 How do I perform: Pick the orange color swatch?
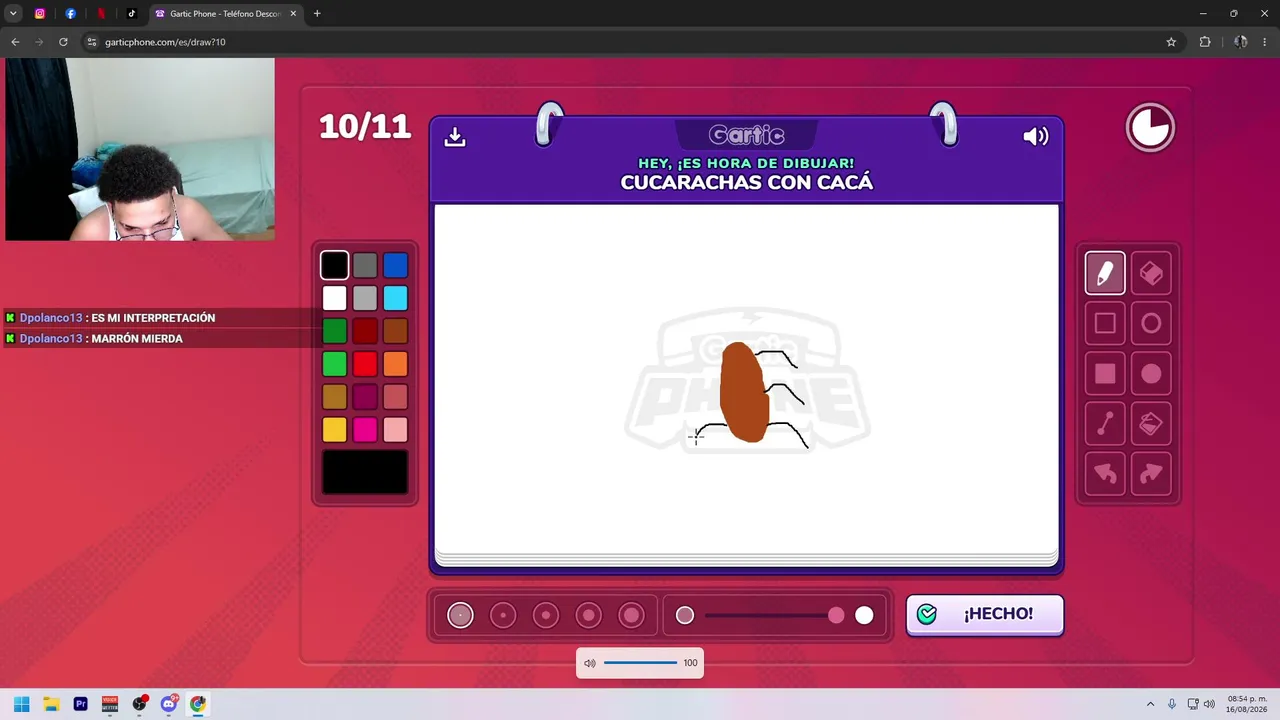[395, 364]
